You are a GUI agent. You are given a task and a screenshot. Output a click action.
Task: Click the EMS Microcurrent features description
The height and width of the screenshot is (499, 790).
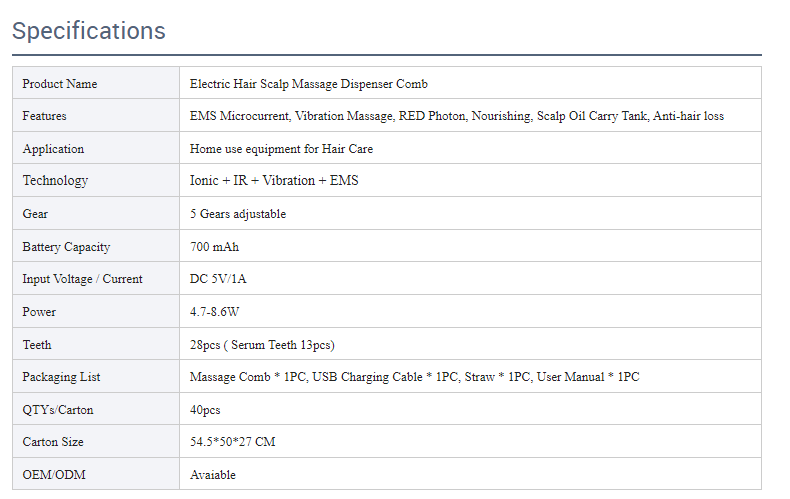coord(457,116)
